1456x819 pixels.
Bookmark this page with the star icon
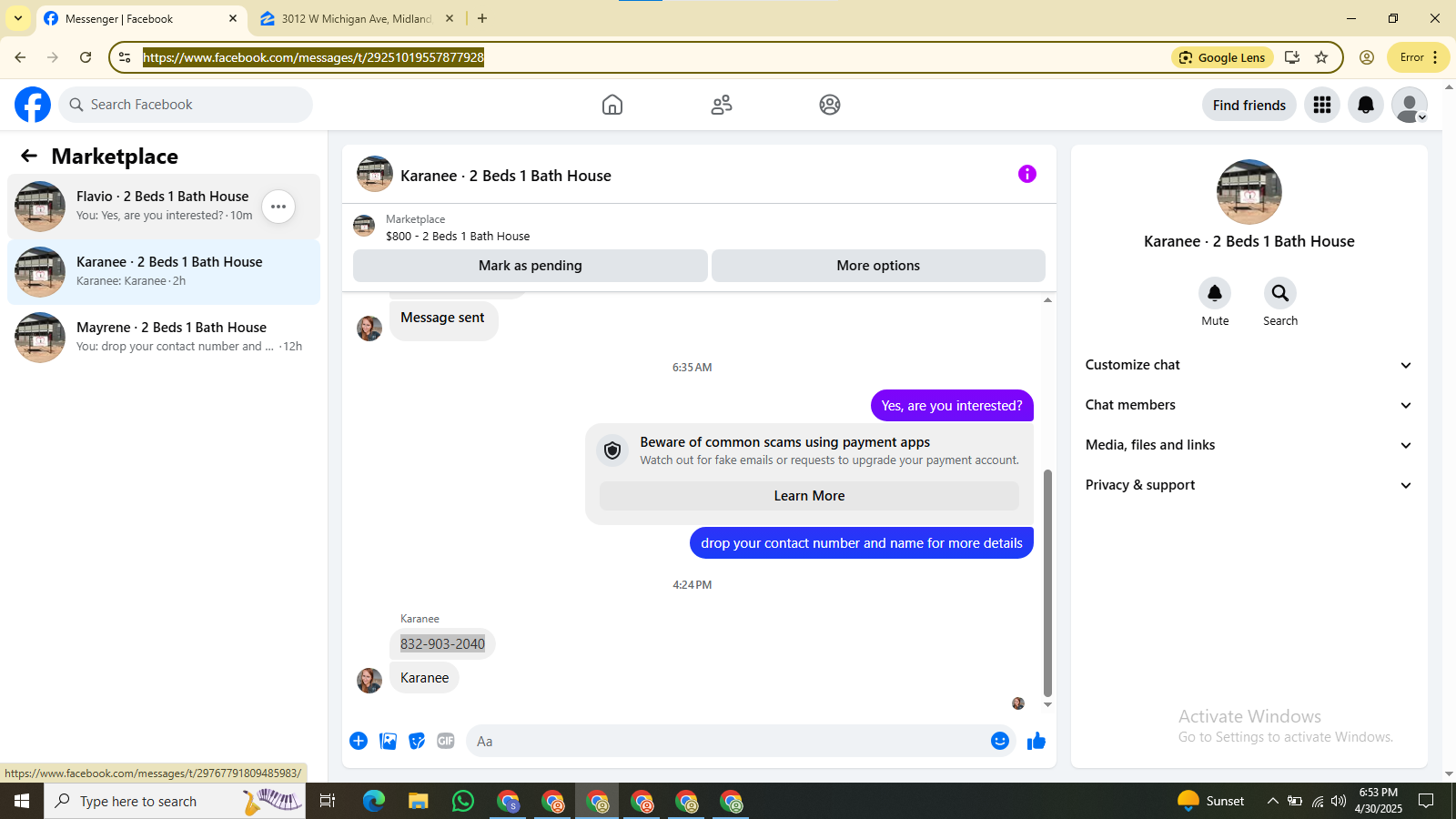[1322, 57]
